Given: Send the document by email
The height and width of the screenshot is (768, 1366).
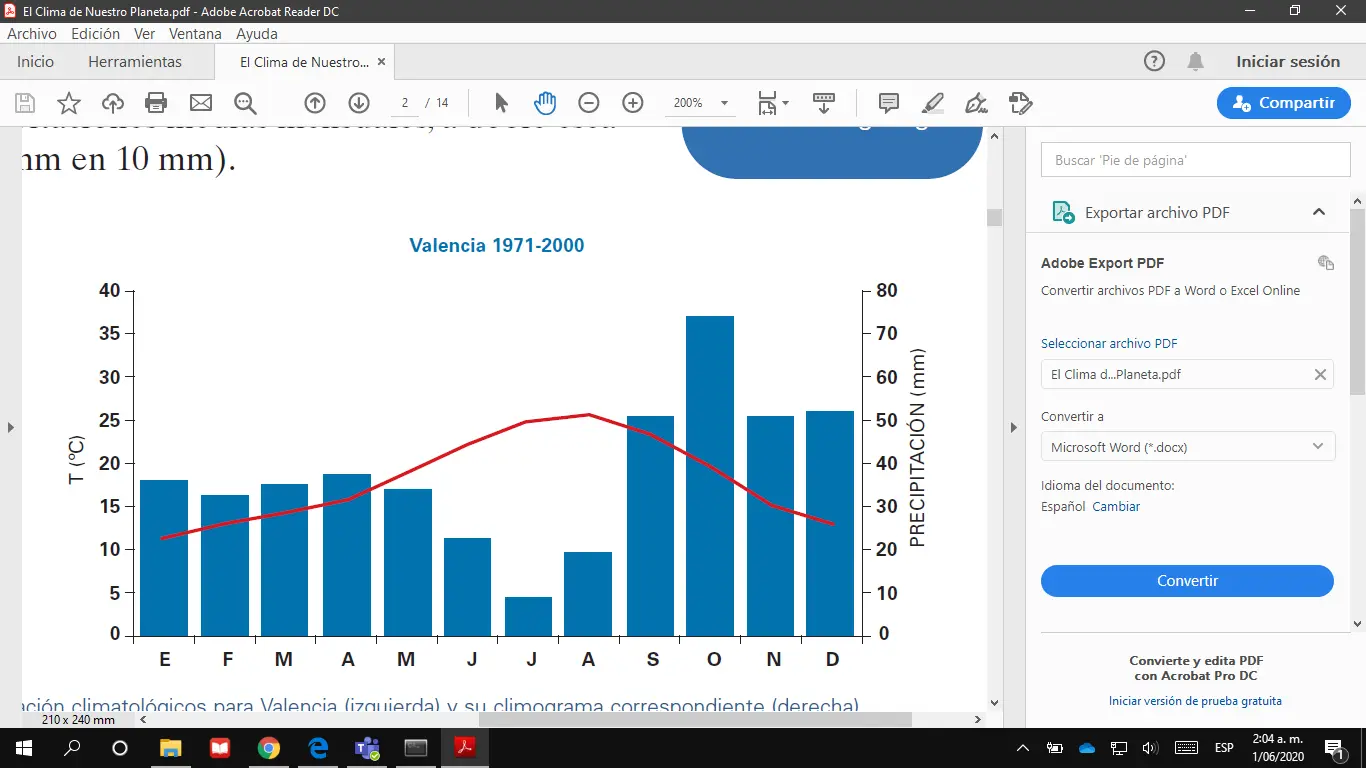Looking at the screenshot, I should pyautogui.click(x=200, y=102).
